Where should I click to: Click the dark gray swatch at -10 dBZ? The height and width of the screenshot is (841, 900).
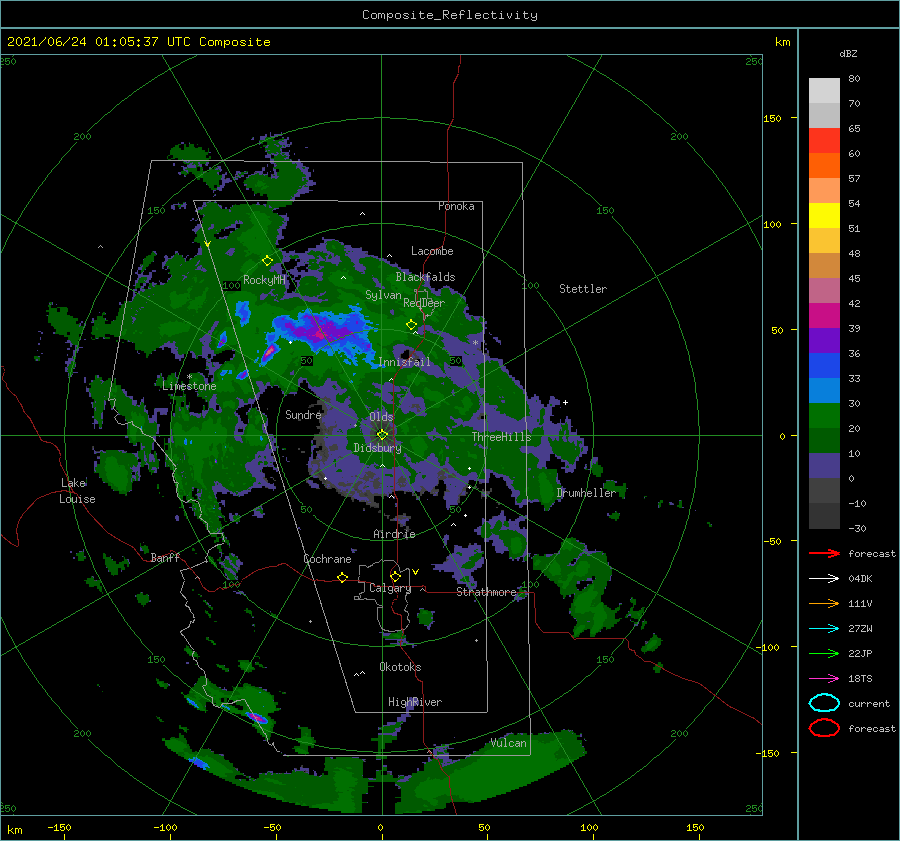pos(824,516)
